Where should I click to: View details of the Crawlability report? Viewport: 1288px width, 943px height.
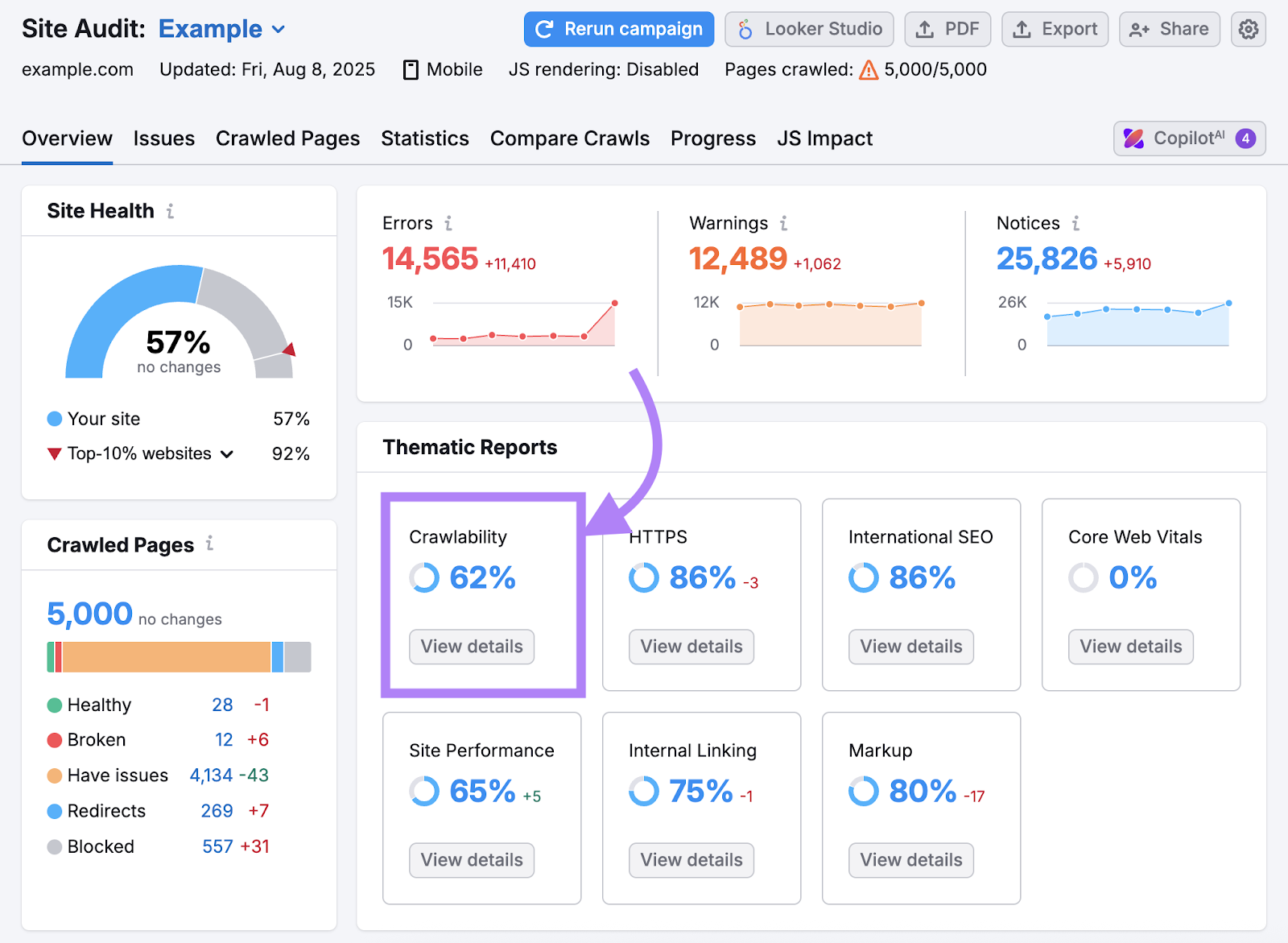(471, 647)
